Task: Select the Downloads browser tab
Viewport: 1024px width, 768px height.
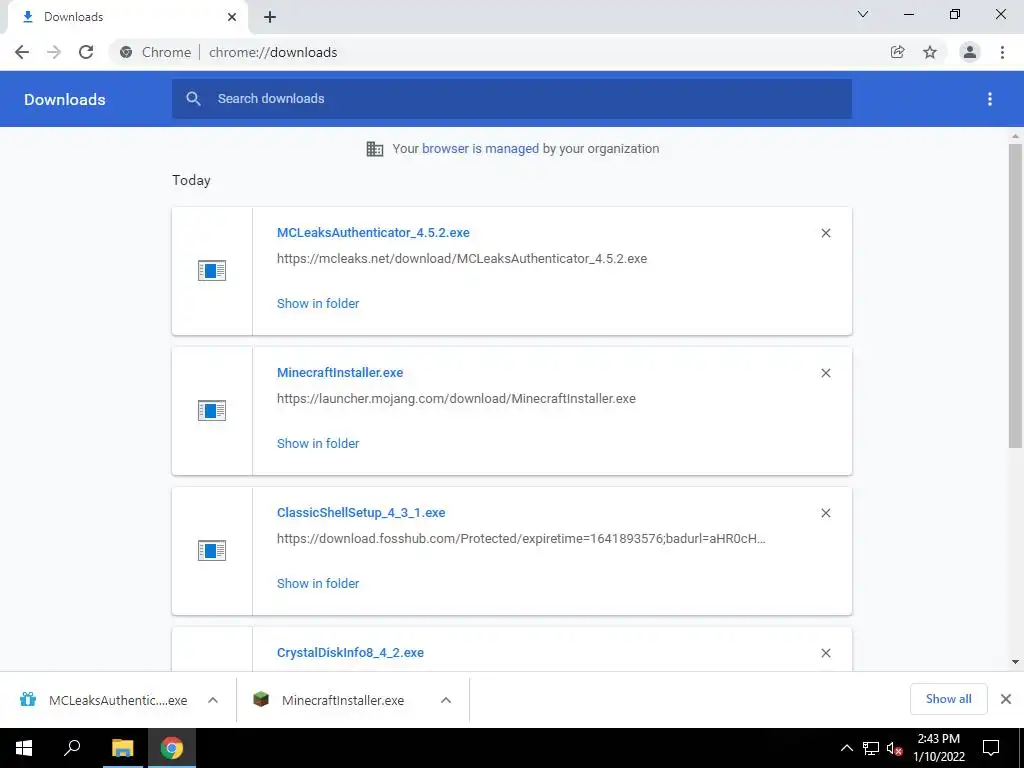Action: point(127,17)
